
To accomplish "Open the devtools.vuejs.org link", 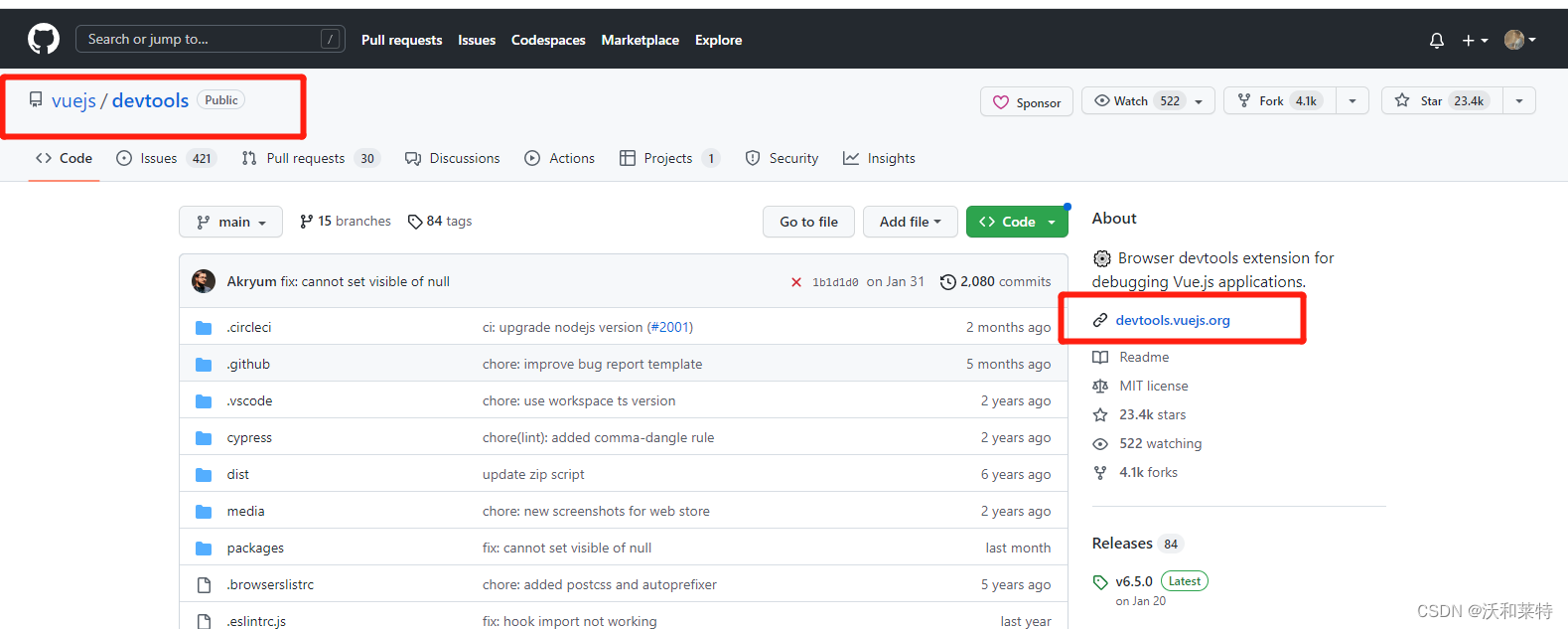I will 1172,321.
